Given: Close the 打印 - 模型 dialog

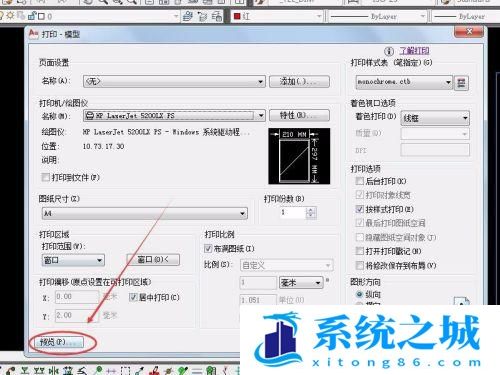Looking at the screenshot, I should pyautogui.click(x=469, y=32).
